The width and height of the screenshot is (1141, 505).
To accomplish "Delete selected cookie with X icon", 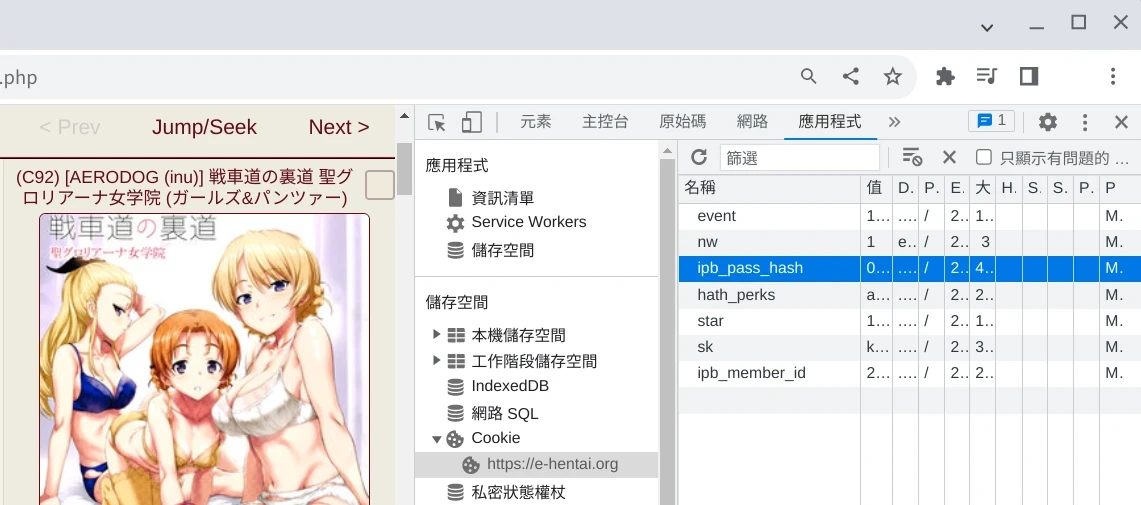I will point(949,157).
